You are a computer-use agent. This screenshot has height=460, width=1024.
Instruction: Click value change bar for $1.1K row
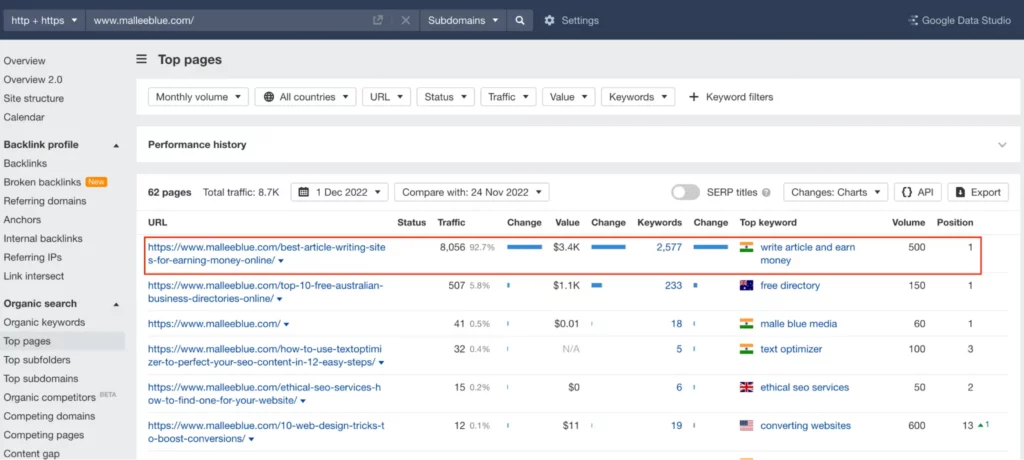coord(596,286)
